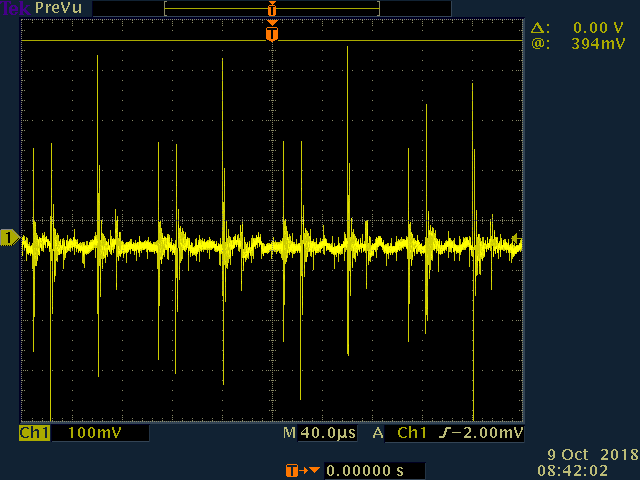Click the 394mV cursor position readout

tap(599, 45)
